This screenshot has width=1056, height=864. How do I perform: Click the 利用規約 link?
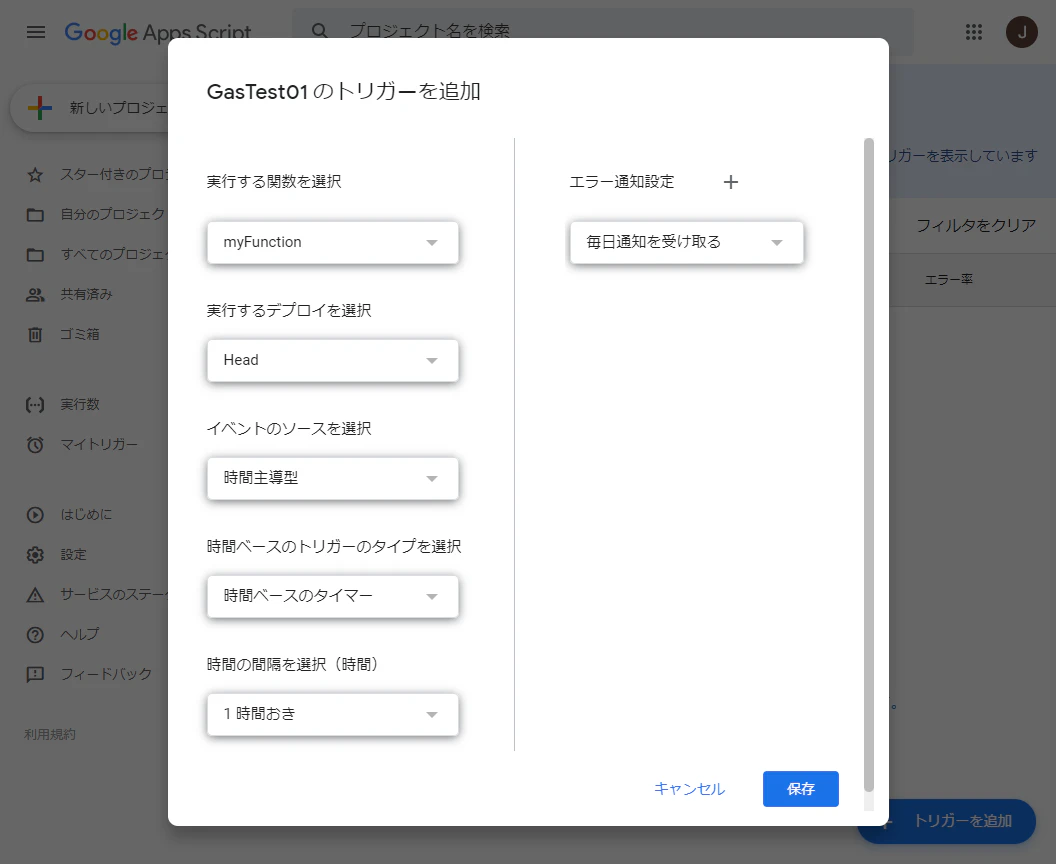point(50,734)
